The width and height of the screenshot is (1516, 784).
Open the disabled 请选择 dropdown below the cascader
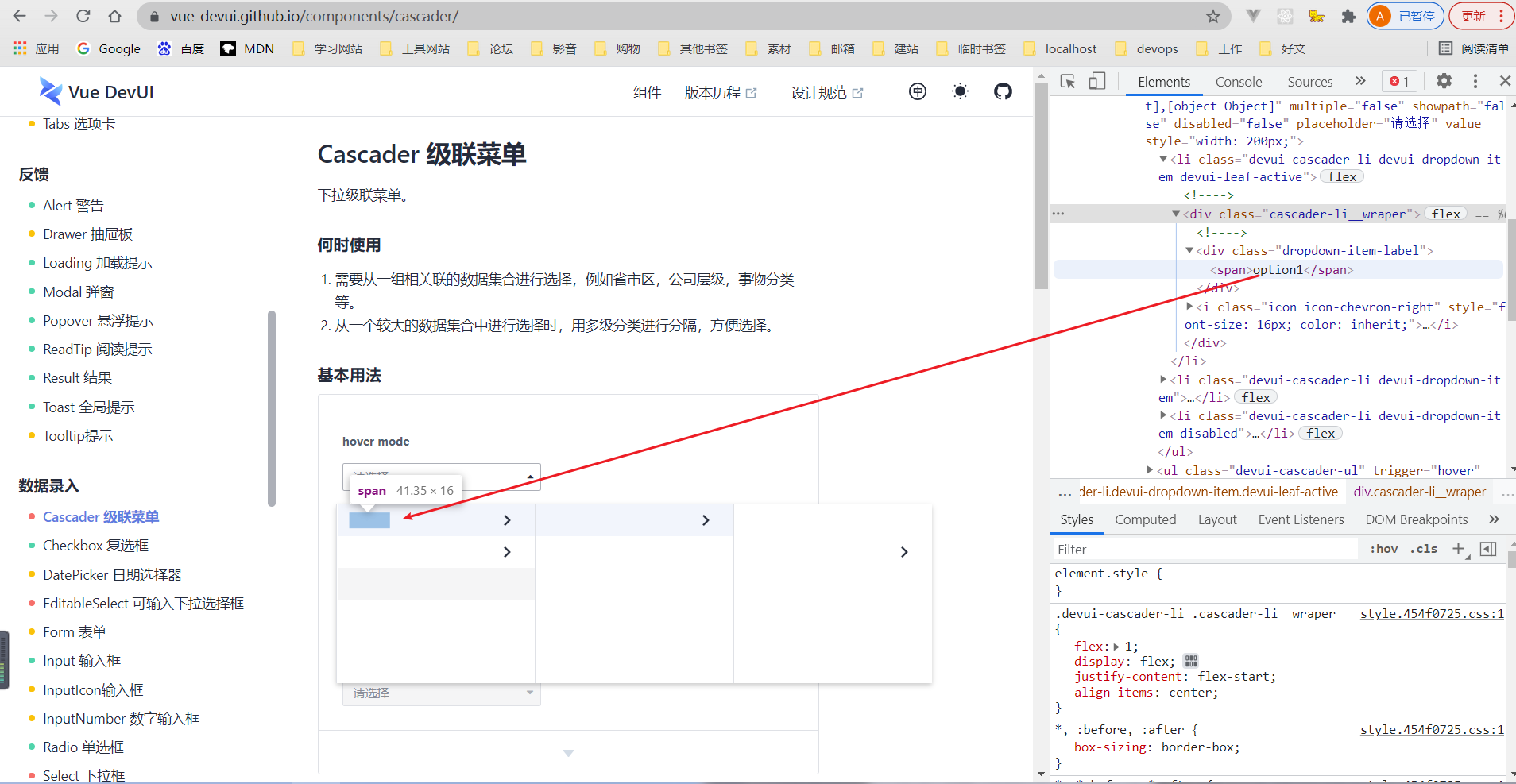[441, 693]
